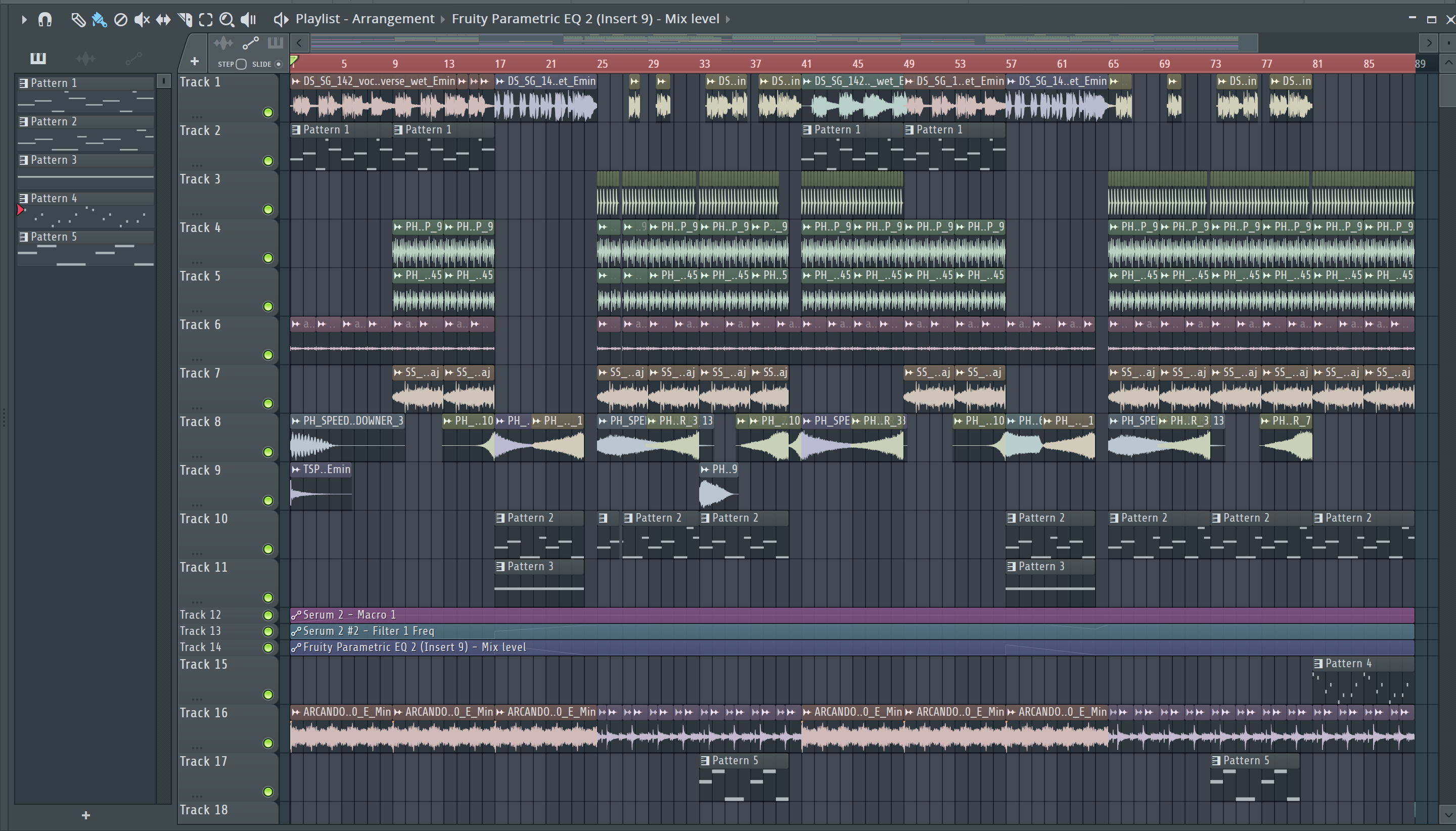The height and width of the screenshot is (831, 1456).
Task: Mute Track 1 via its green light
Action: click(x=267, y=112)
